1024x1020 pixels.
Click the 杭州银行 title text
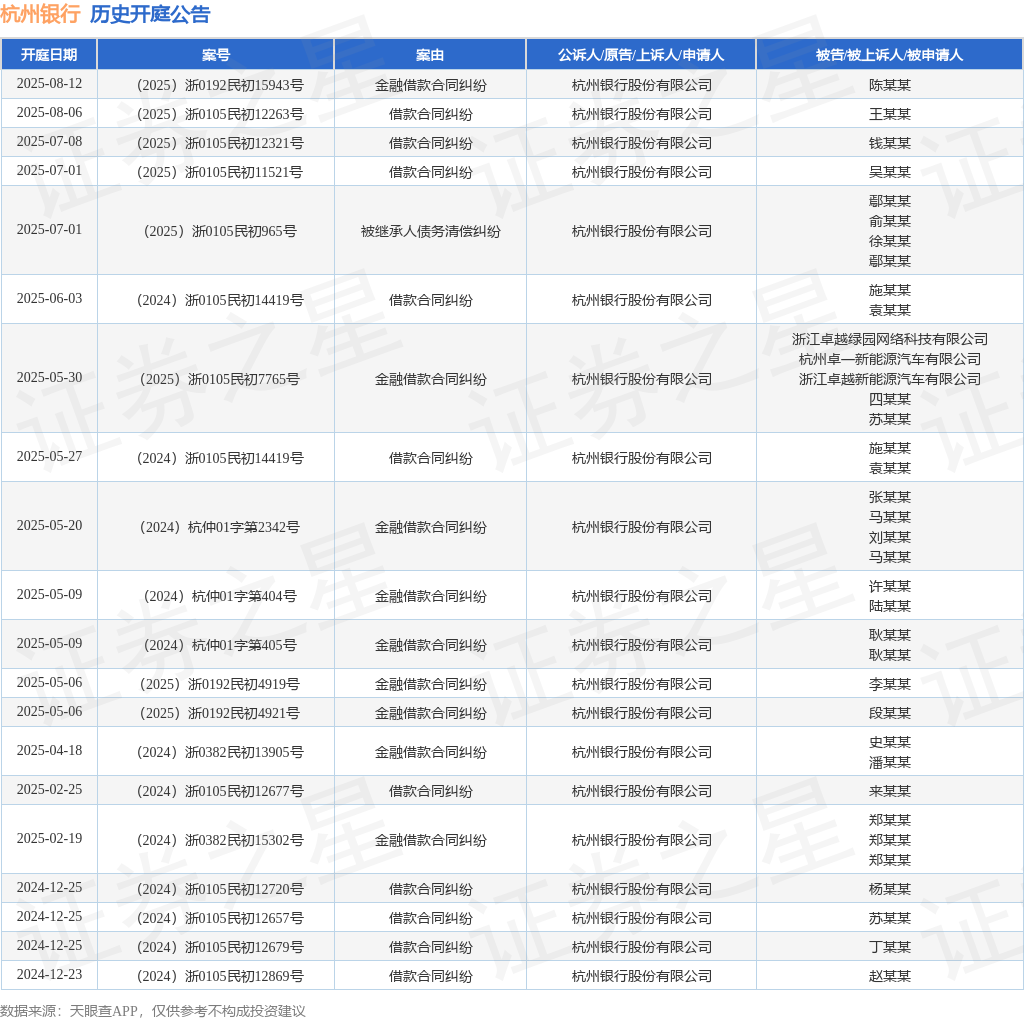click(40, 14)
